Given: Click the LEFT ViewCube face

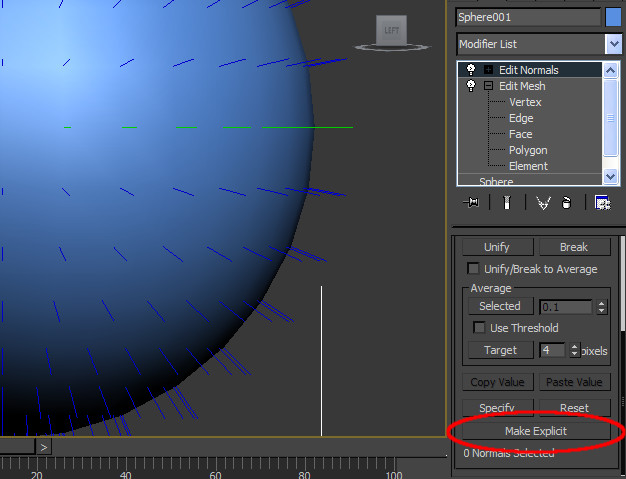Looking at the screenshot, I should pyautogui.click(x=391, y=30).
